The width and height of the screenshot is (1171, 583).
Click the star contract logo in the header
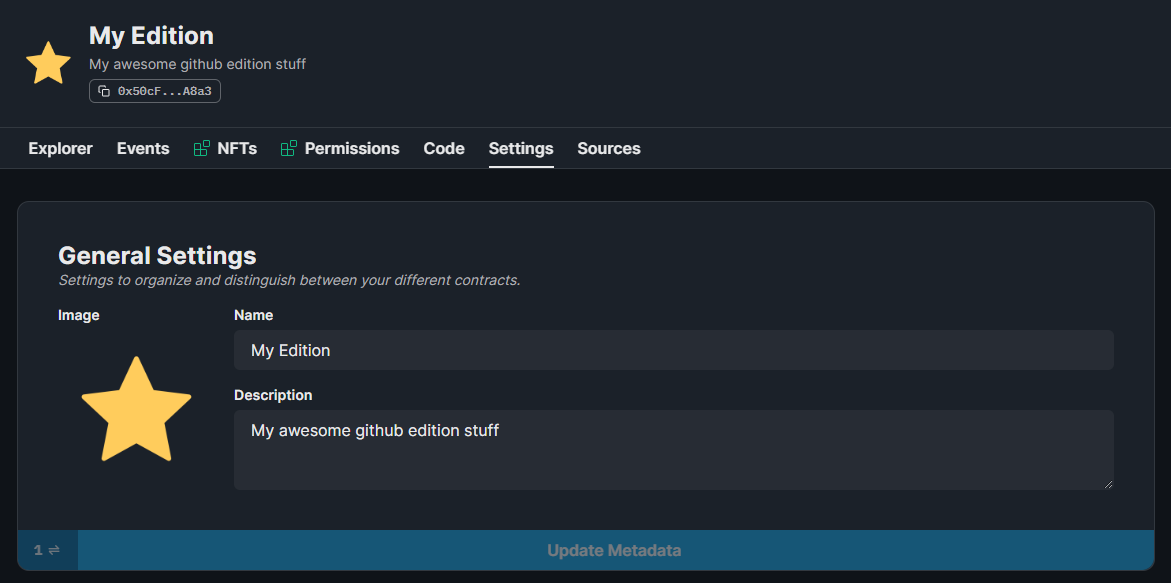click(x=47, y=62)
